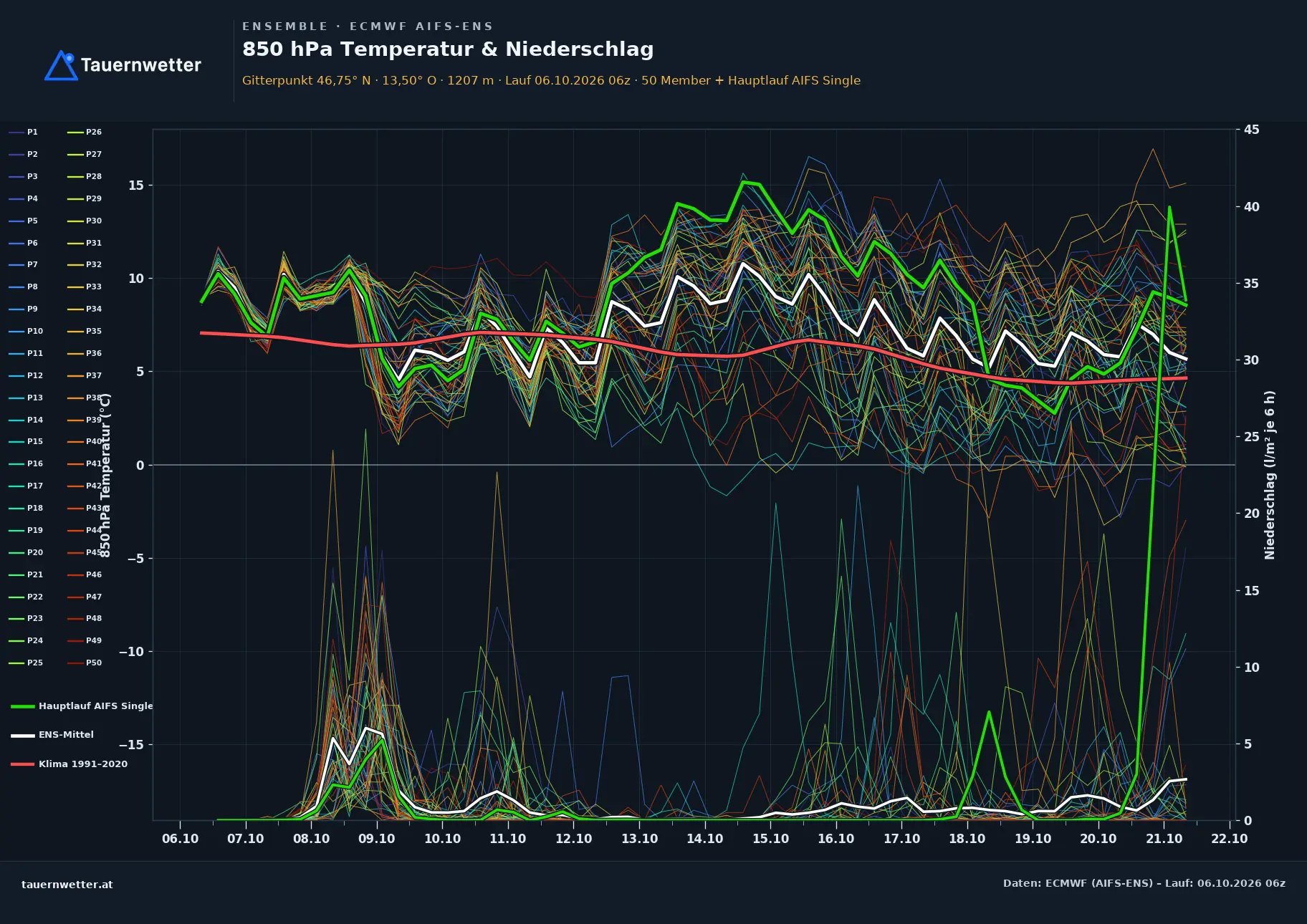Click the tauernwetter.at footer text
The width and height of the screenshot is (1307, 924).
(x=67, y=885)
